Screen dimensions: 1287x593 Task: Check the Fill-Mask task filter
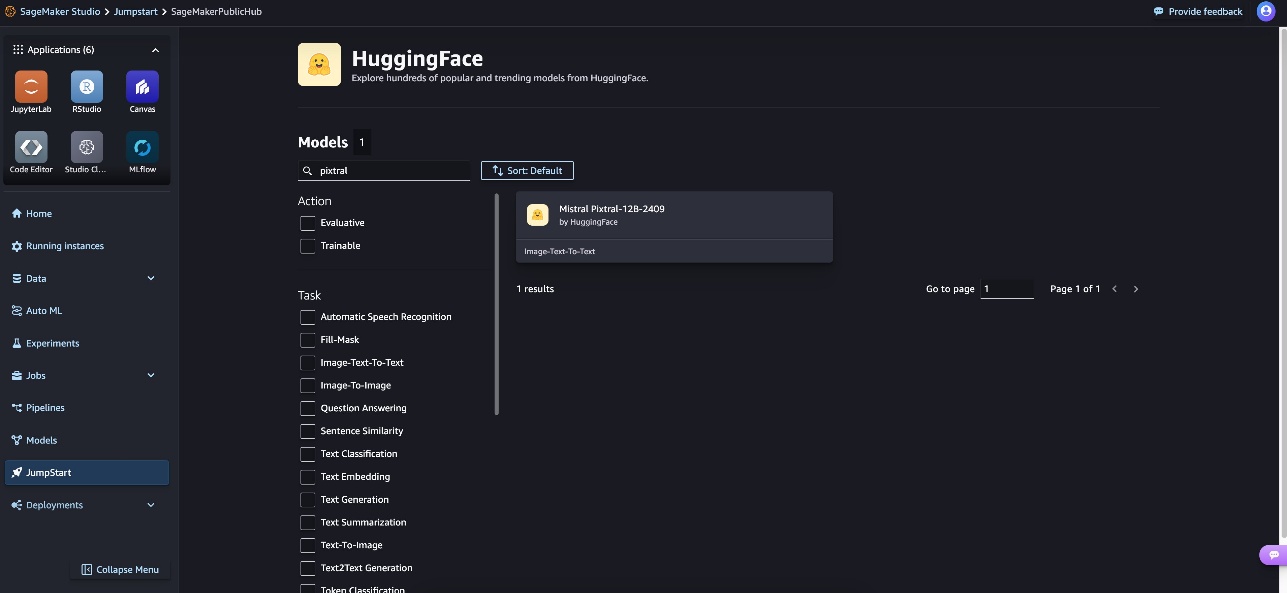point(308,340)
